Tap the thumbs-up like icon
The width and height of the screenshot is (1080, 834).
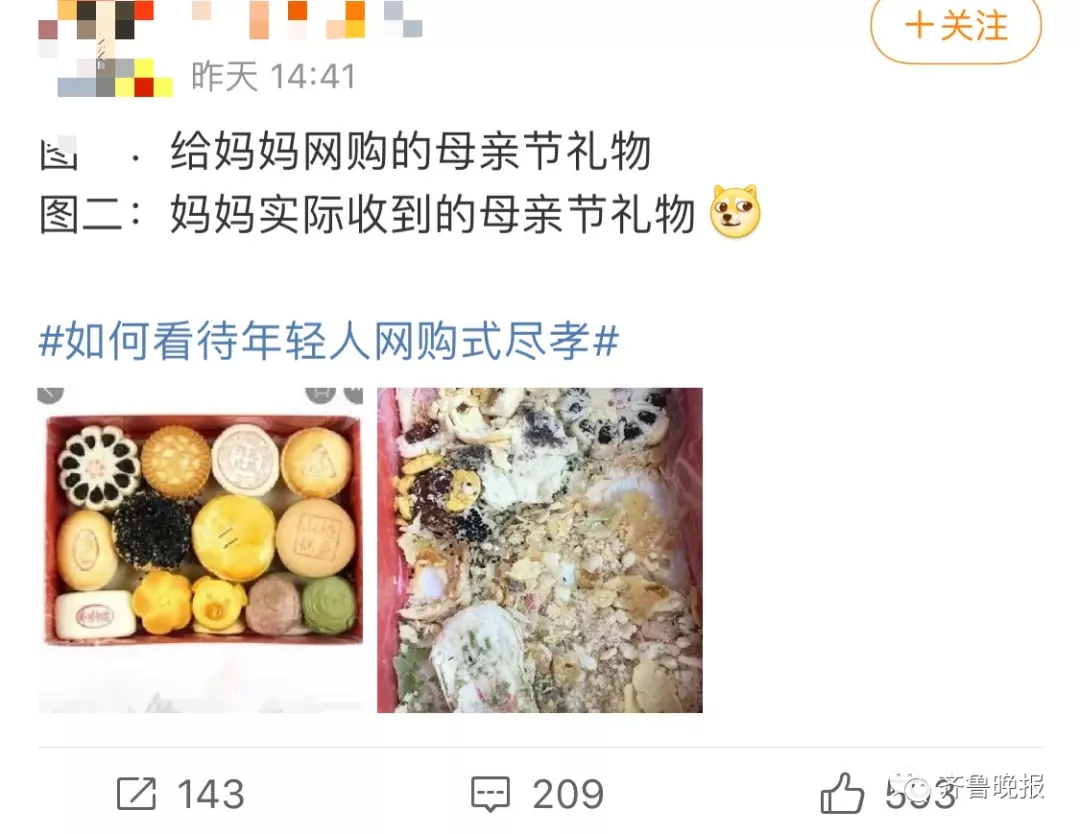(842, 793)
